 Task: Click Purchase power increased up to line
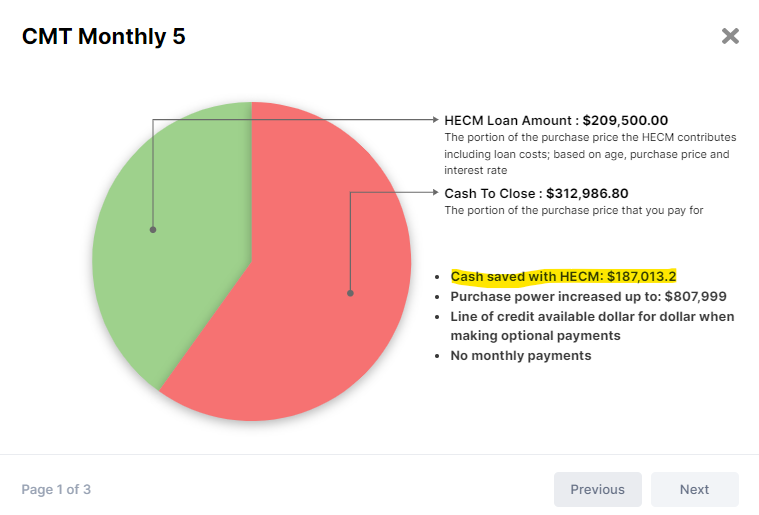tap(589, 296)
